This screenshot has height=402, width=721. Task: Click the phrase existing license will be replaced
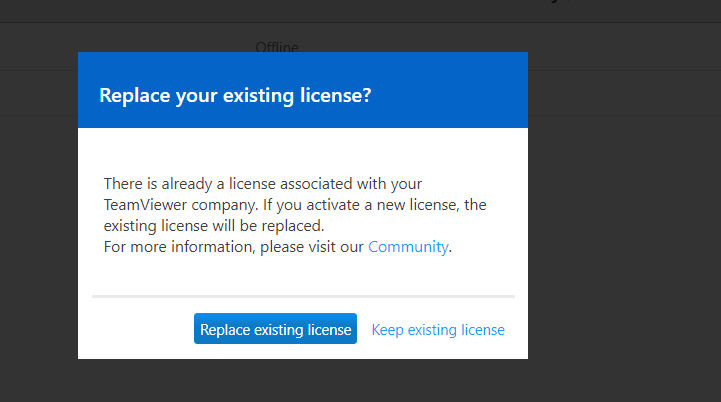click(214, 226)
